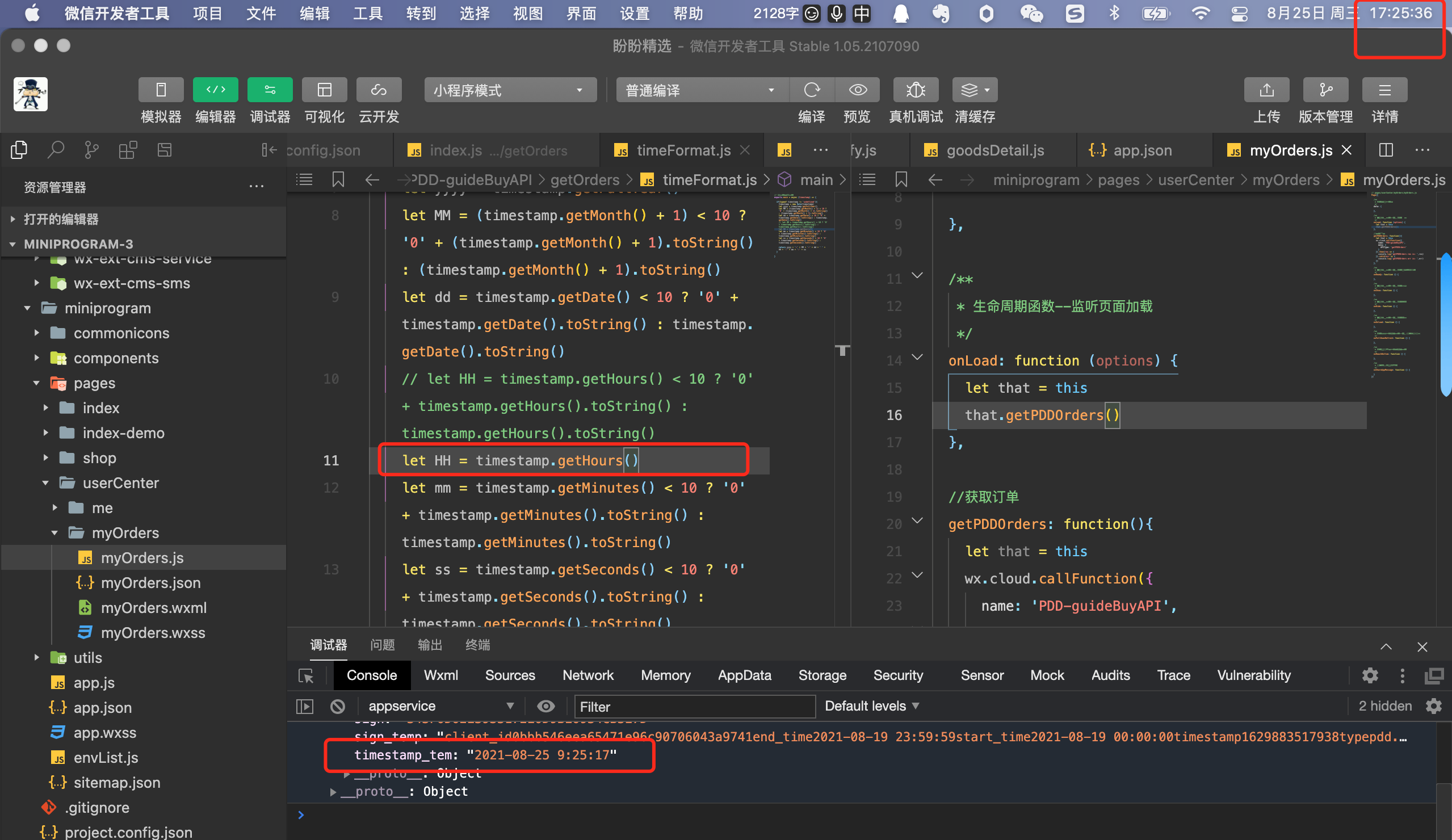Open search icon in the sidebar

55,150
